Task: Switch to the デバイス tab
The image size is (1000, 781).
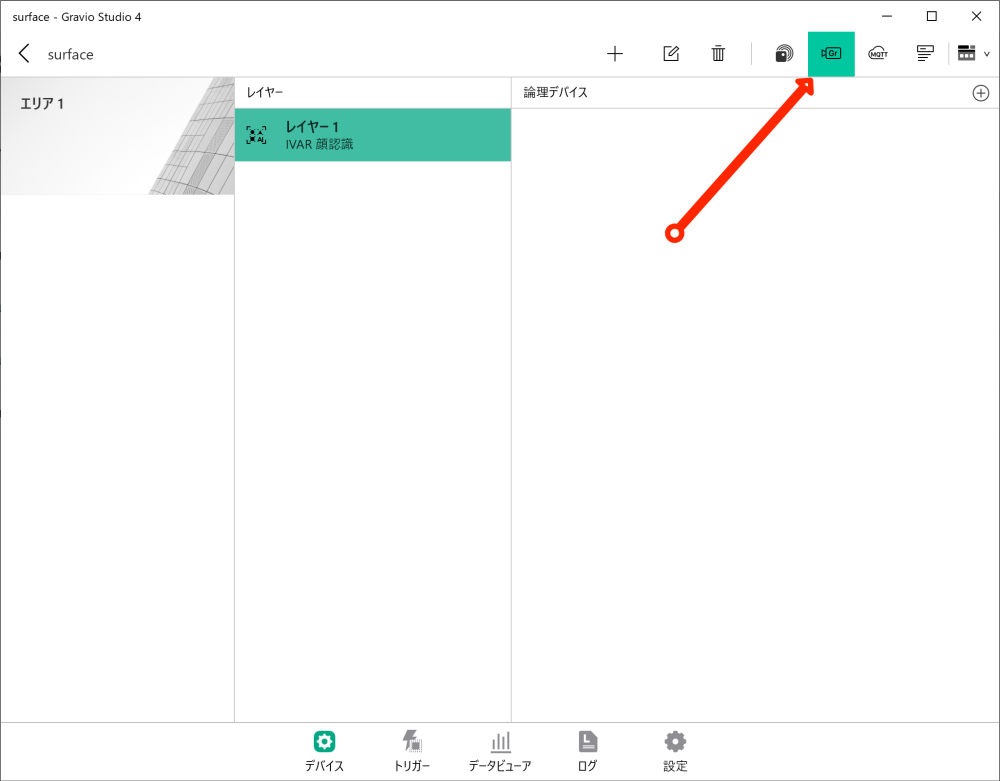Action: (324, 751)
